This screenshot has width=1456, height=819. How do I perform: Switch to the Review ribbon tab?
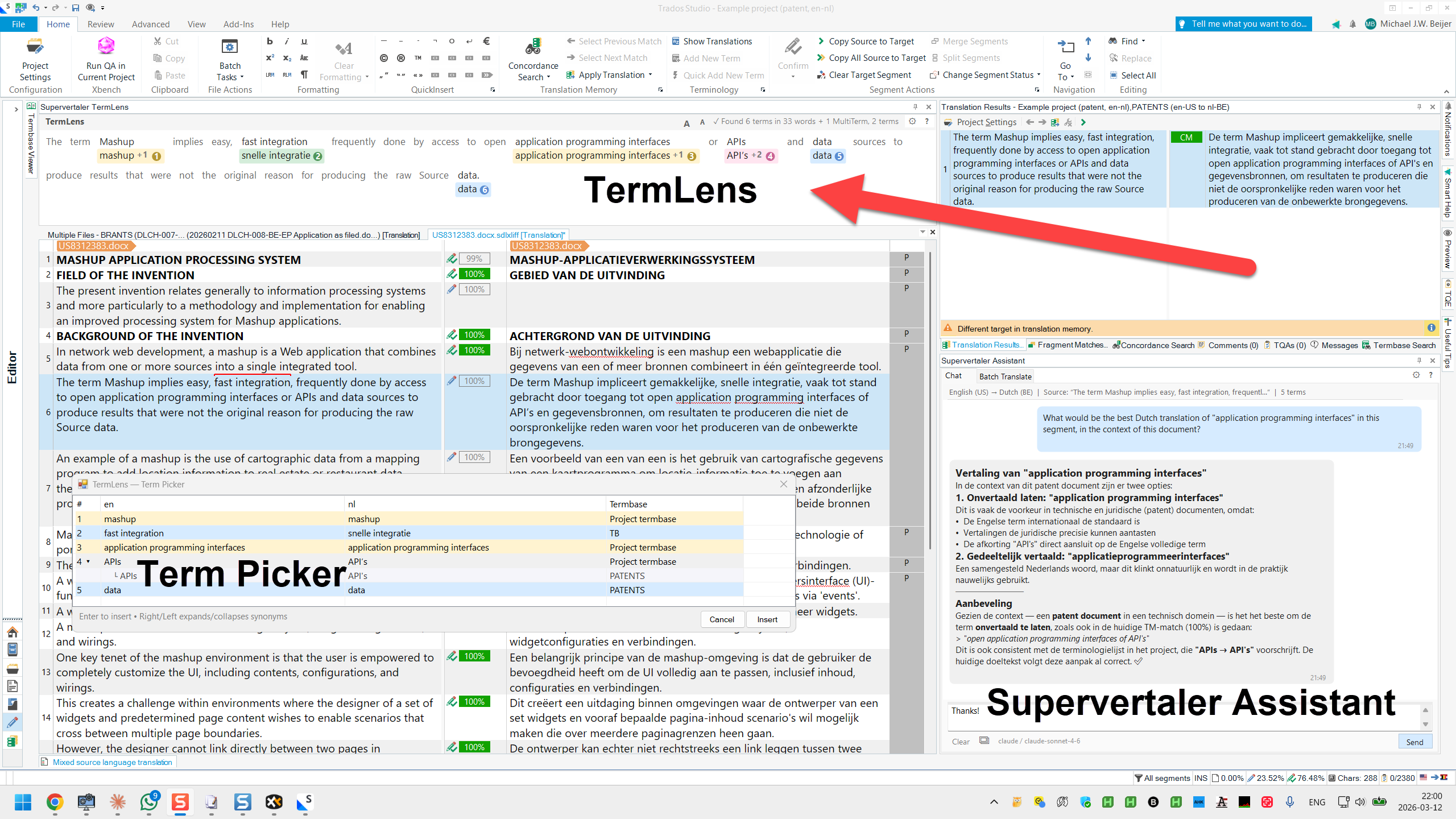100,24
